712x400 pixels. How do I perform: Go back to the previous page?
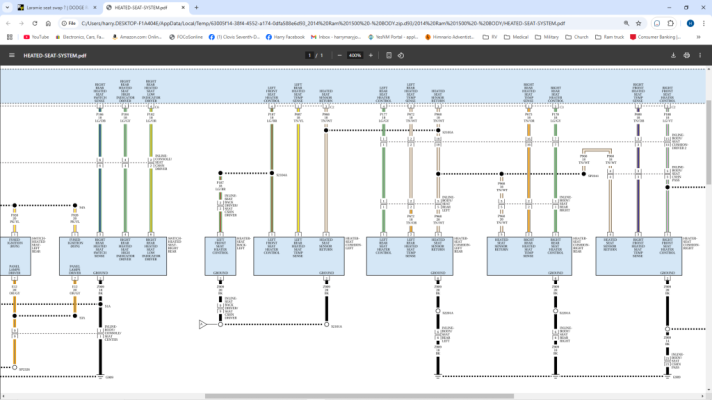click(8, 23)
